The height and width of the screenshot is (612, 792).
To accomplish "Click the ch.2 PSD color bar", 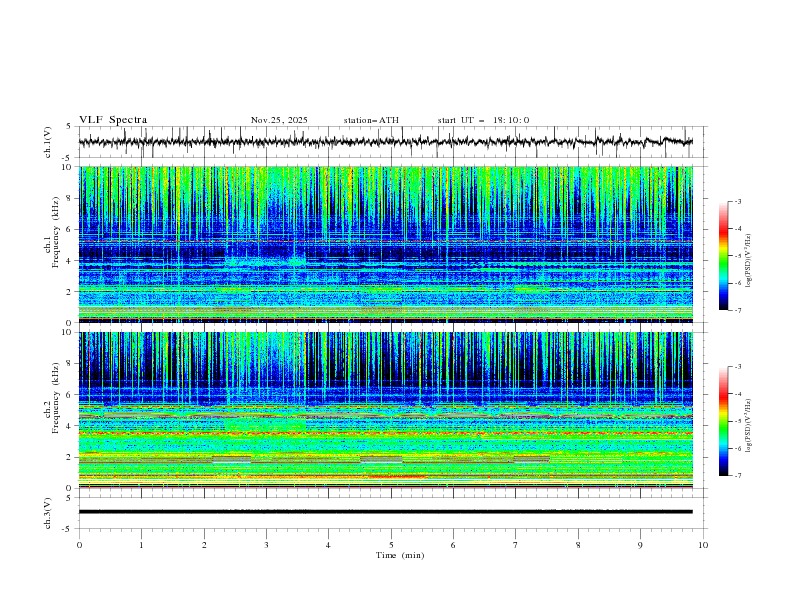I will 724,421.
